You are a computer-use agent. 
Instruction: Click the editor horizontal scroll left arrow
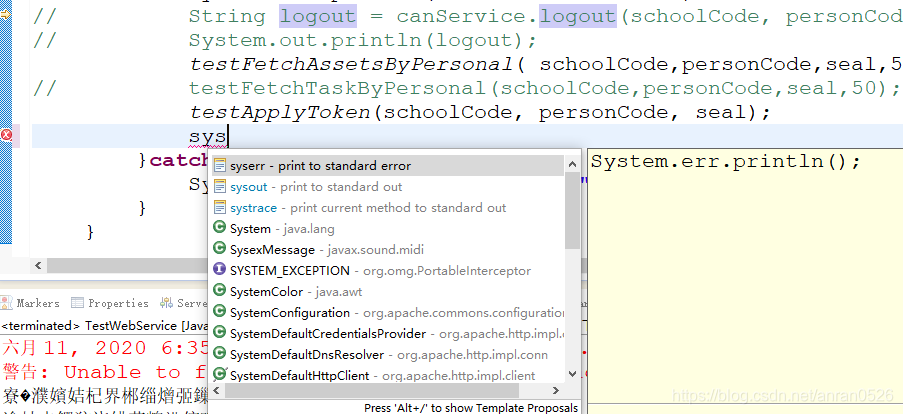(39, 265)
